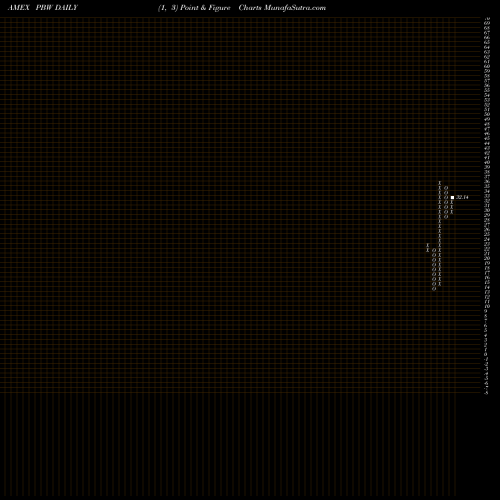Click the lowest O on the chart
This screenshot has height=500, width=500.
coord(434,289)
